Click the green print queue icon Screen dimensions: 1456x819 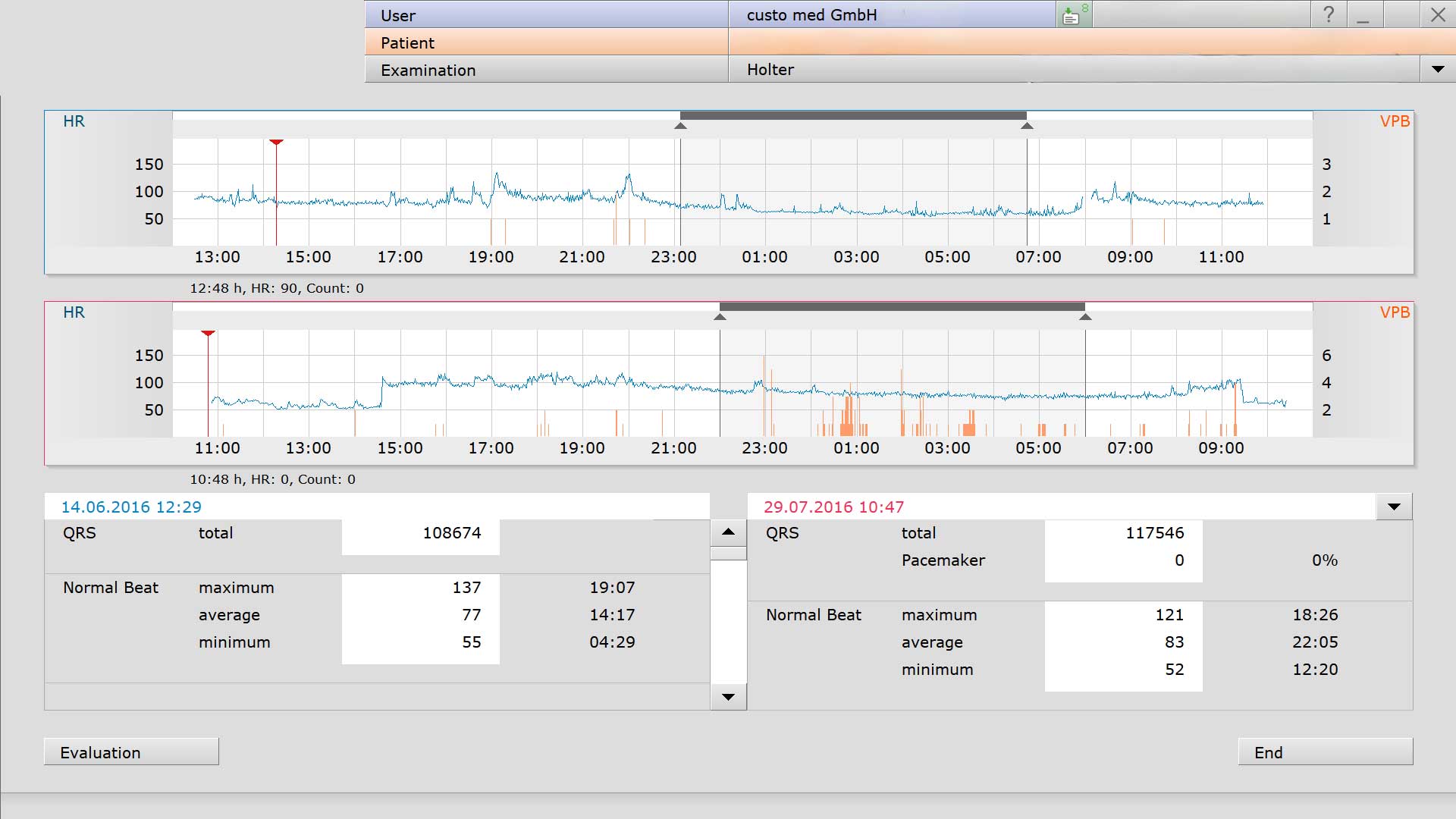1074,14
